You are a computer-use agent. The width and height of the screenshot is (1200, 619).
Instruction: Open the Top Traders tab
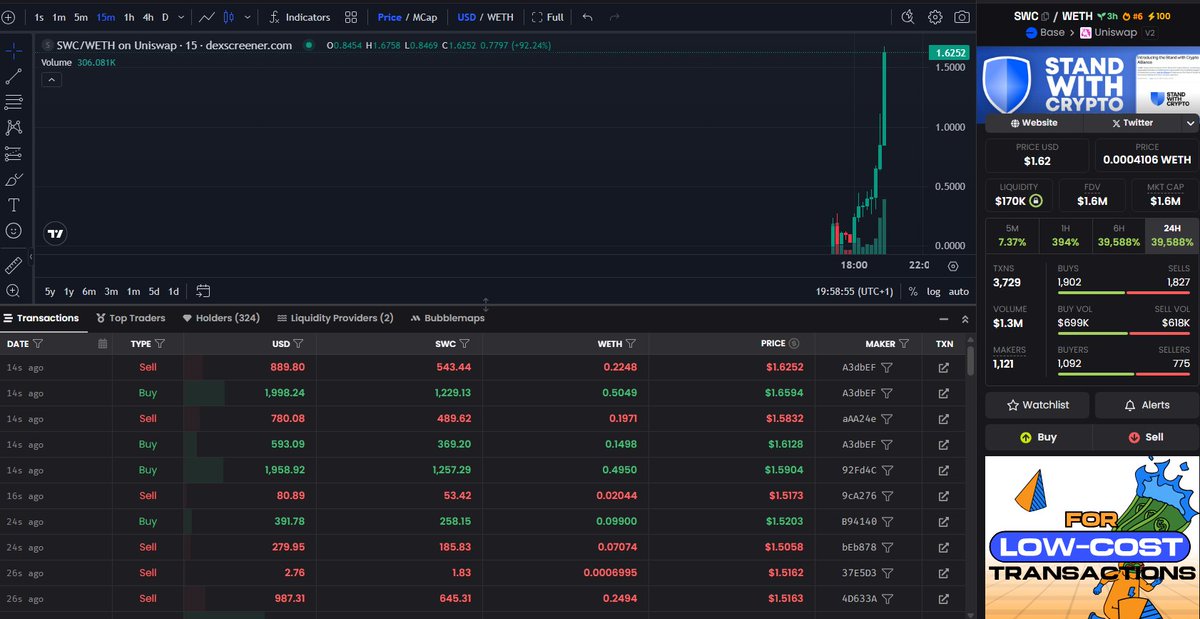[x=130, y=318]
